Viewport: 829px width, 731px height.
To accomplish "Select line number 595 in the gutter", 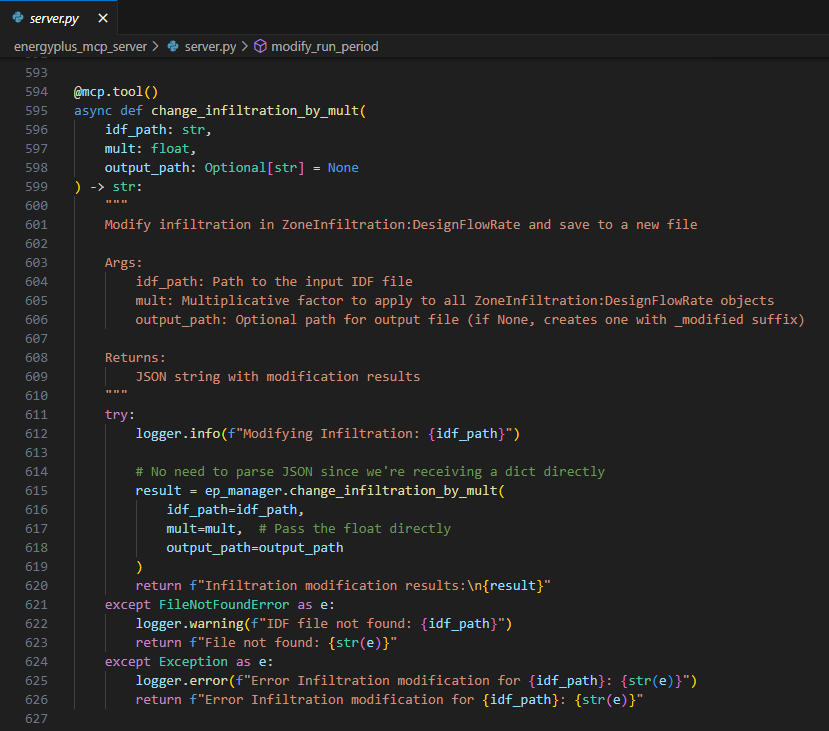I will tap(35, 110).
